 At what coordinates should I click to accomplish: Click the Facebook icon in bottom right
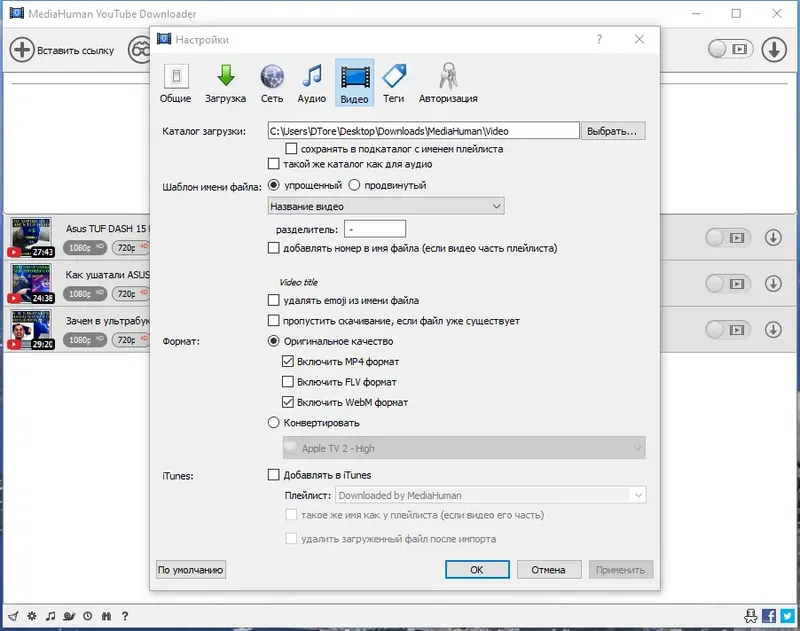tap(769, 616)
